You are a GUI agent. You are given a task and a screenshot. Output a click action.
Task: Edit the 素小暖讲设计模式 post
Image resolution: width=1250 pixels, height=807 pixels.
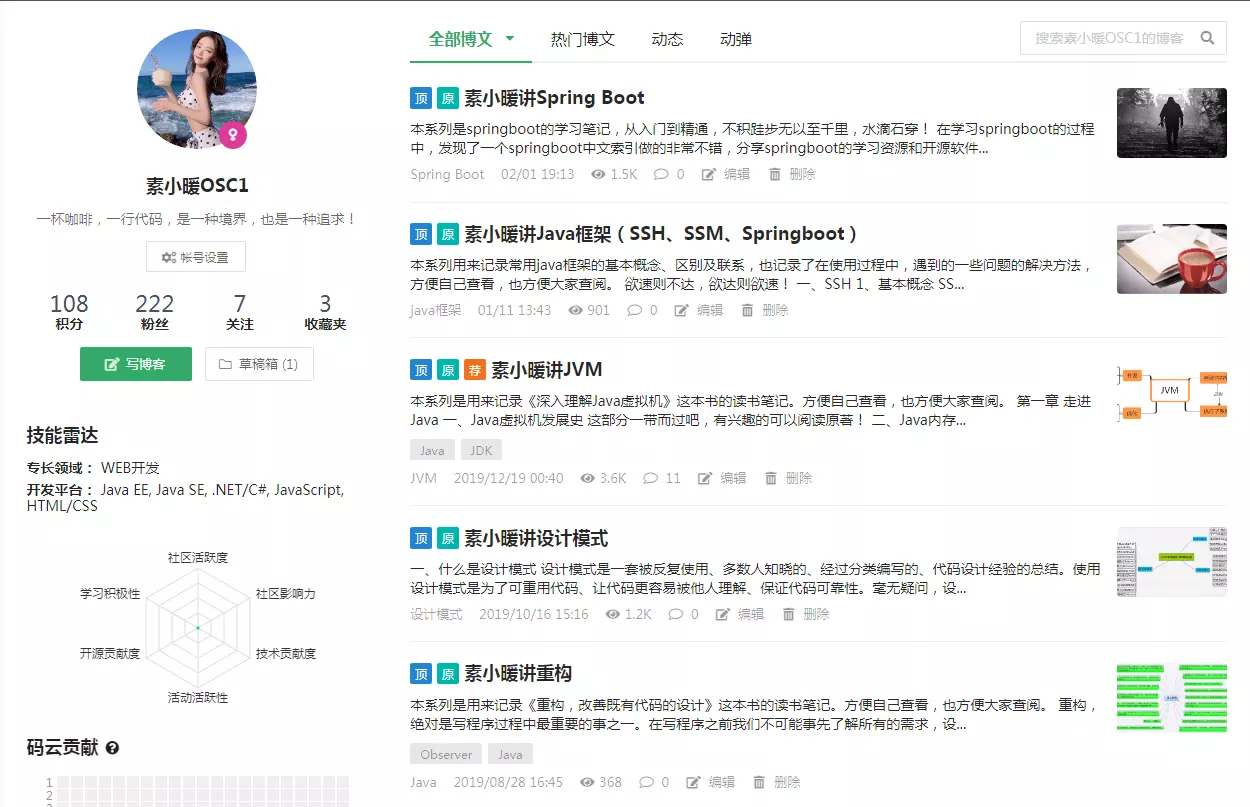click(740, 614)
